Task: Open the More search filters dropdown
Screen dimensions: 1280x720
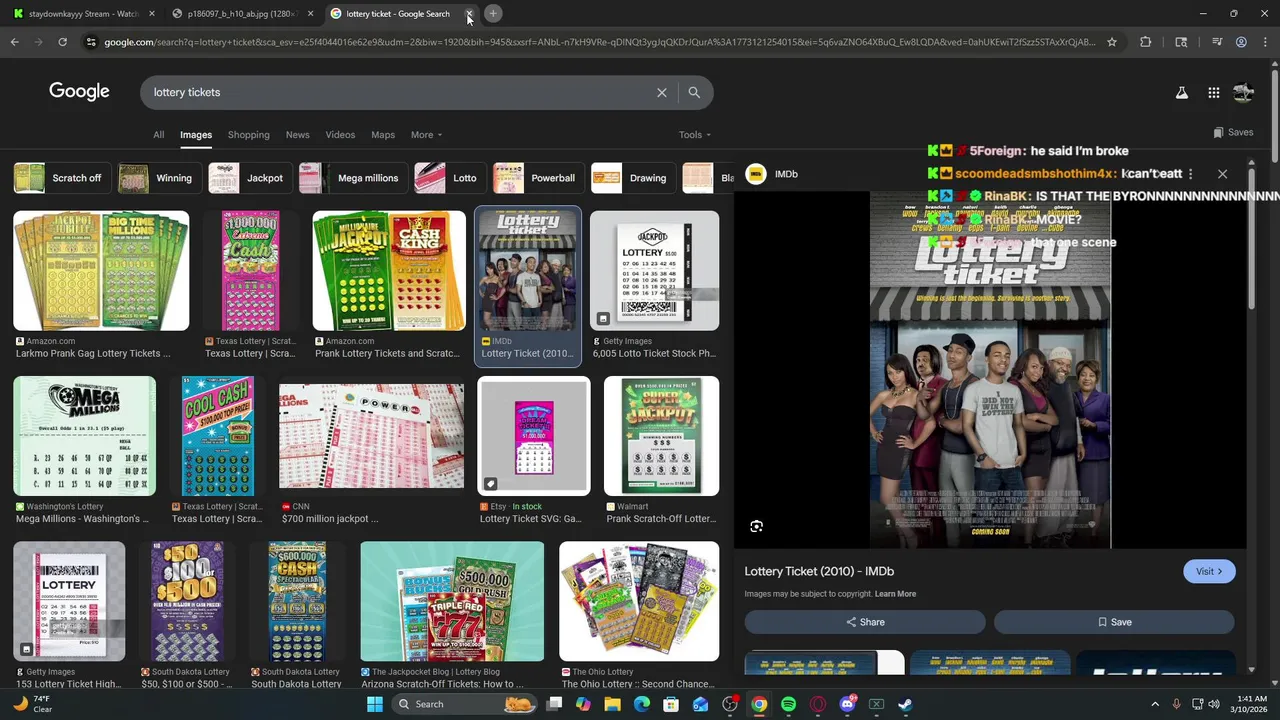Action: pos(426,135)
